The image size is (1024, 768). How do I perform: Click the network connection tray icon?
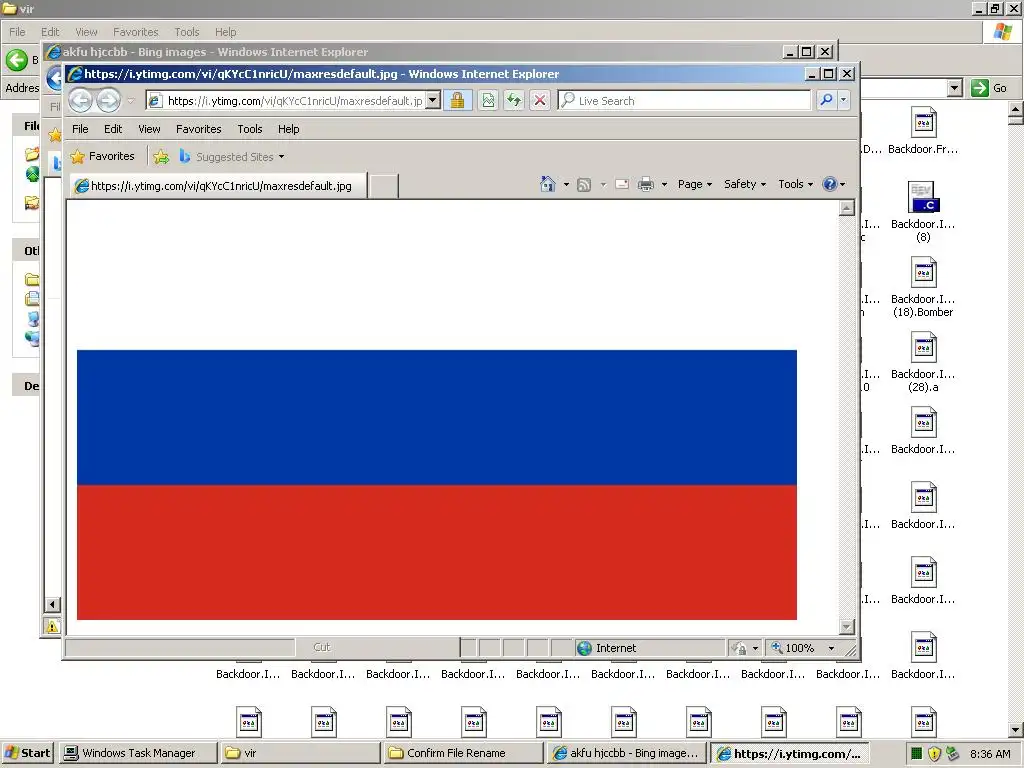[952, 753]
